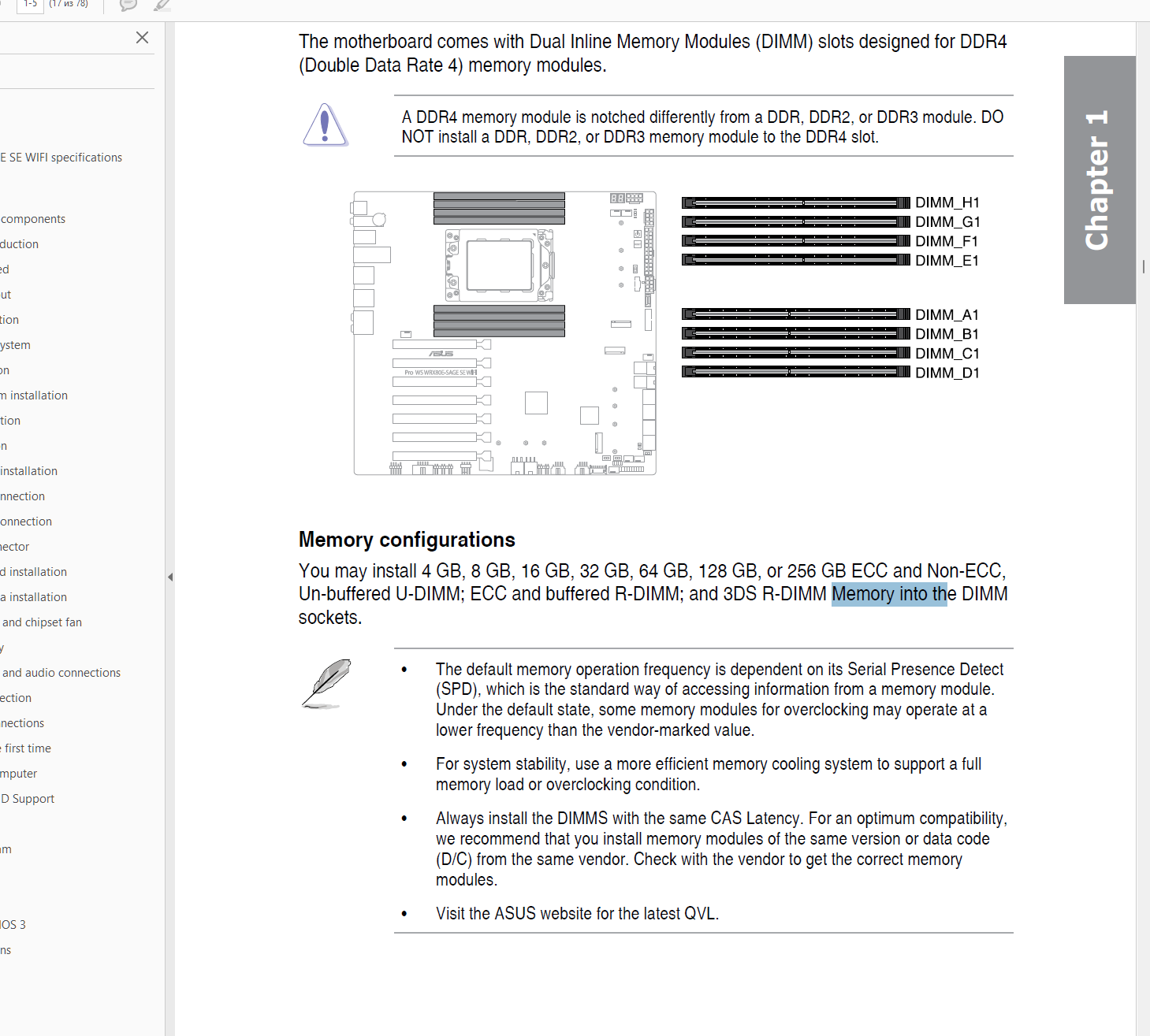This screenshot has height=1036, width=1150.
Task: Click the page number field showing 1-5
Action: tap(30, 5)
